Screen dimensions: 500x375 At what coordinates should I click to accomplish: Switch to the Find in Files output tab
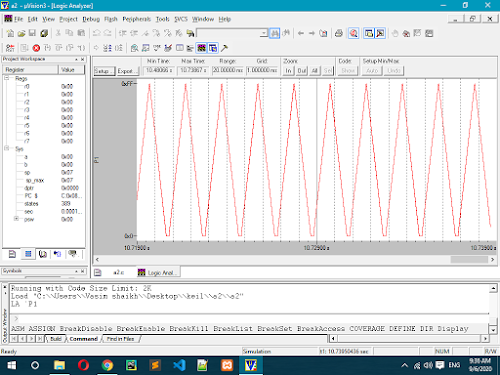pyautogui.click(x=120, y=339)
